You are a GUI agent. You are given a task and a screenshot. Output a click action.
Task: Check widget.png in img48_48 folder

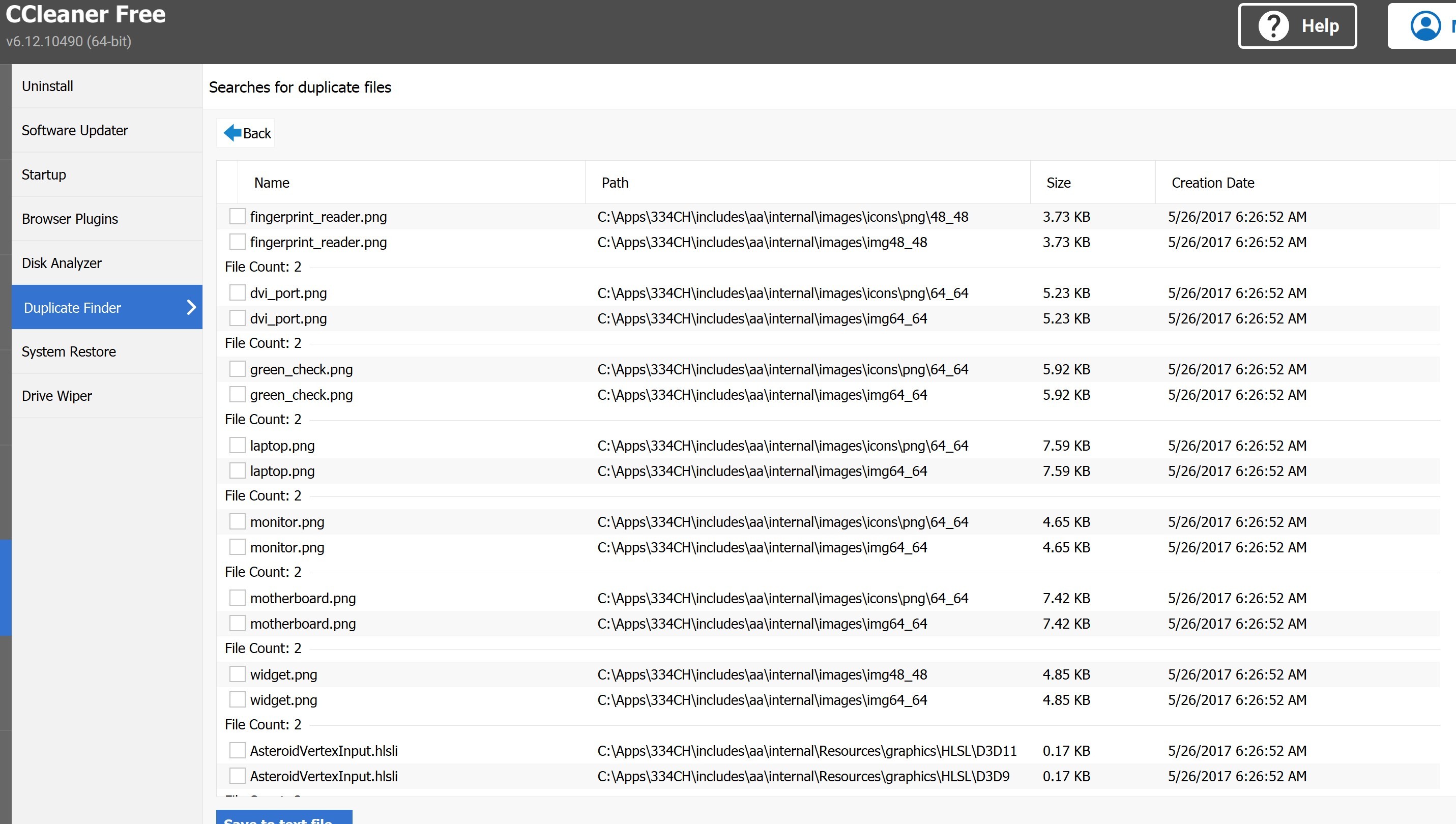point(237,674)
